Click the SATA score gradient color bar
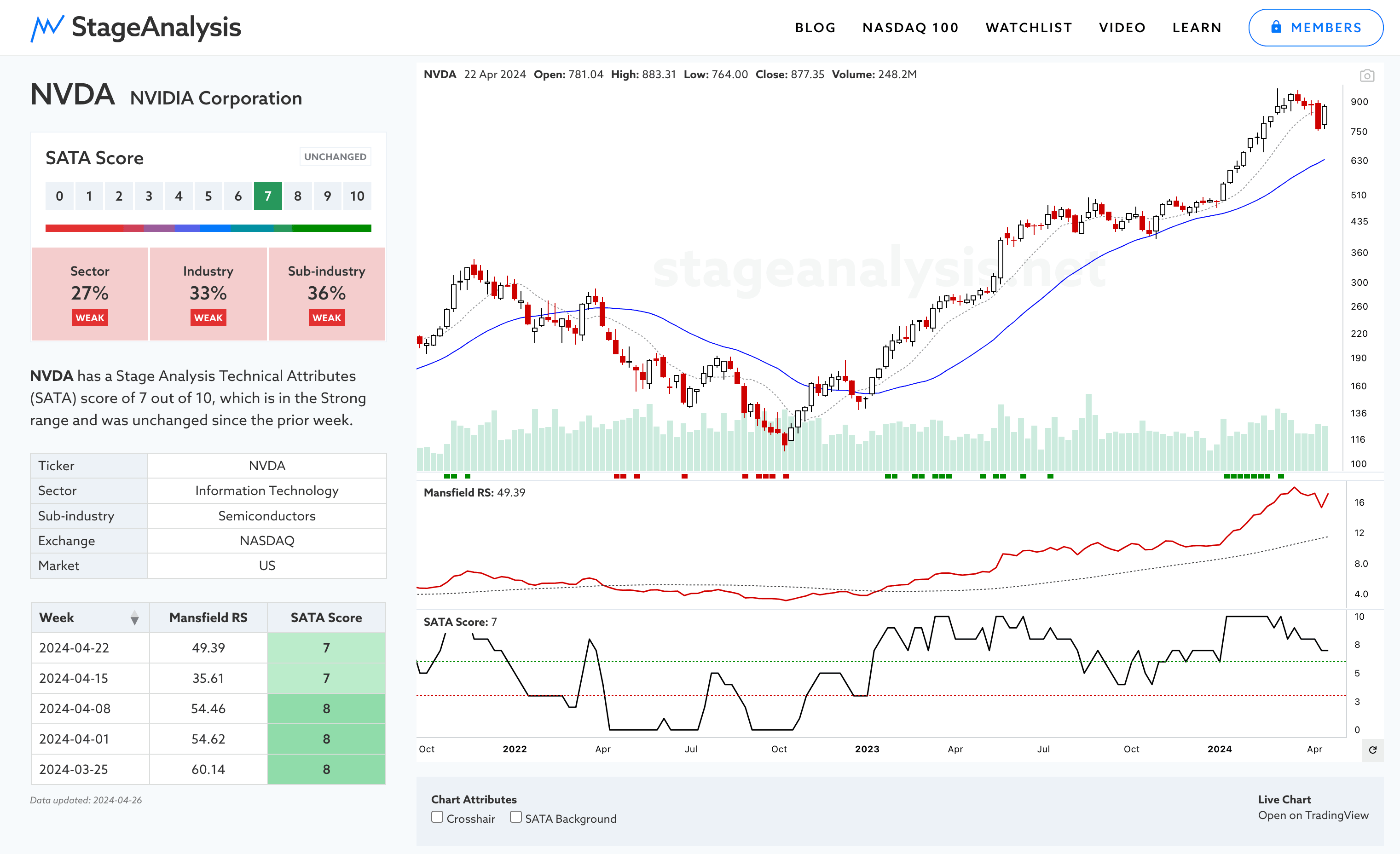1400x854 pixels. [x=208, y=228]
